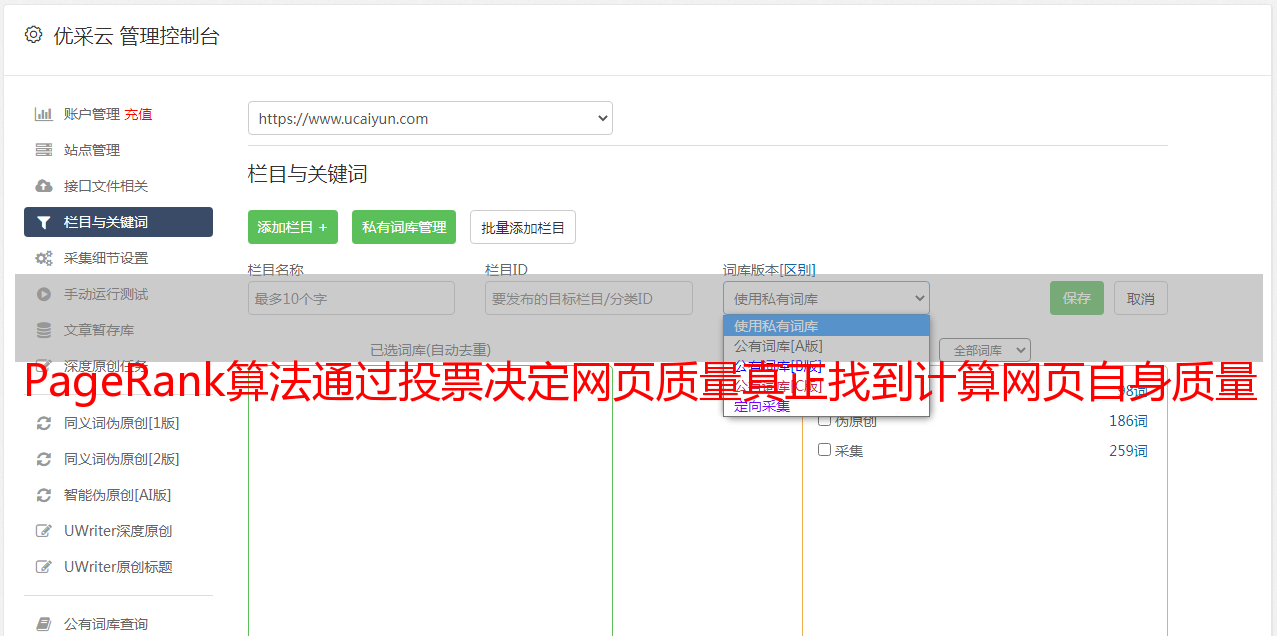
Task: Click the refresh icon for 同义词伪原创[1版]
Action: [44, 423]
